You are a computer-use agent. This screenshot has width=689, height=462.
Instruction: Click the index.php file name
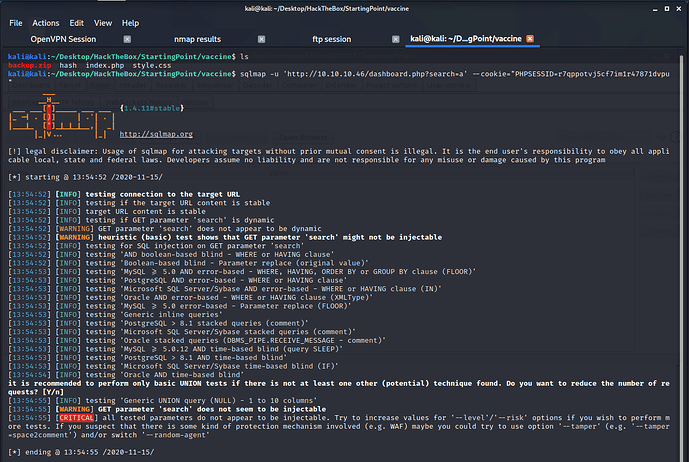click(x=105, y=65)
